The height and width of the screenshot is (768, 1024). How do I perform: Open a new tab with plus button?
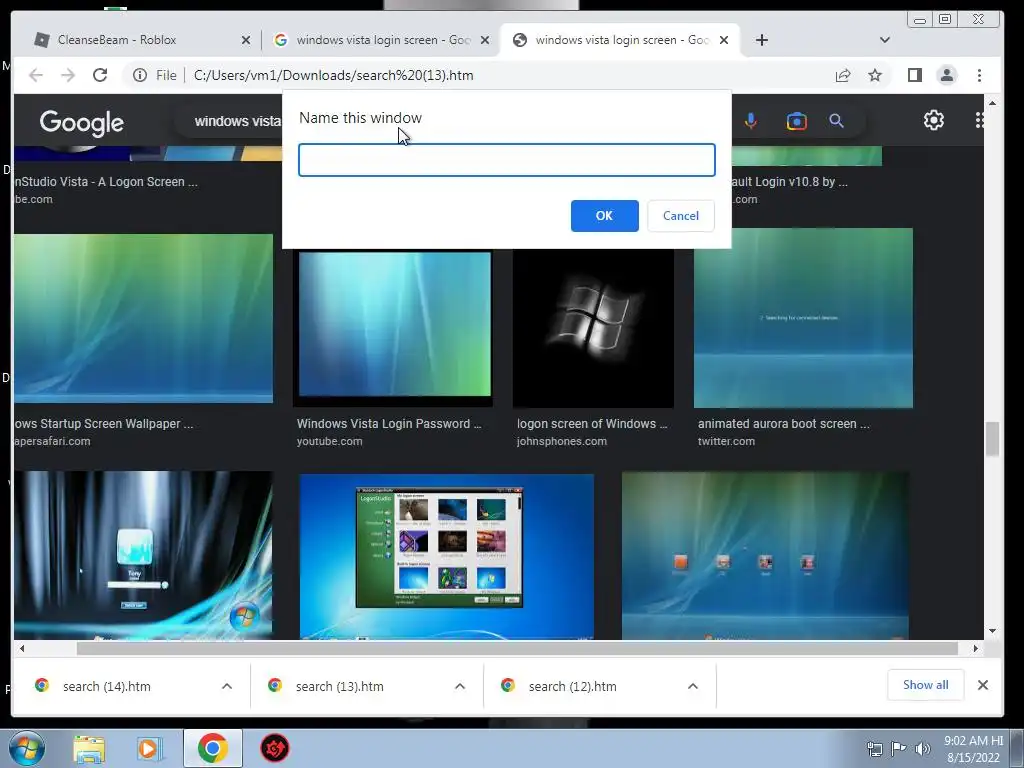click(x=761, y=40)
